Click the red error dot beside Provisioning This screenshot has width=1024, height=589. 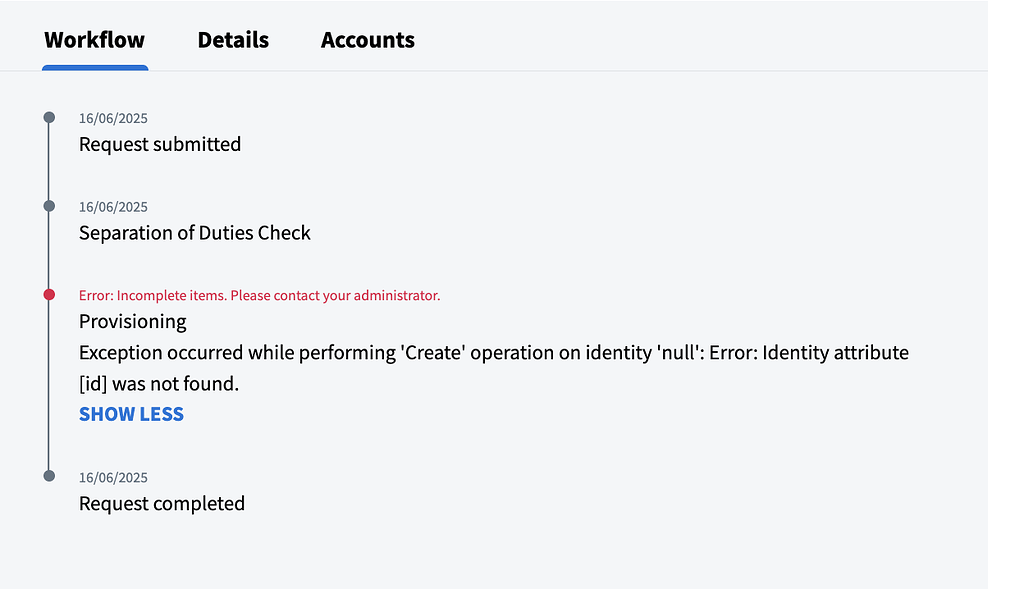point(49,294)
